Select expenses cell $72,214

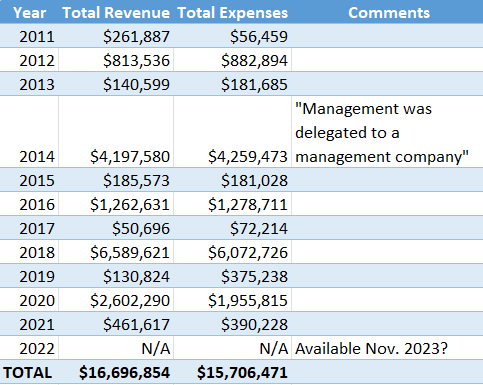point(232,228)
